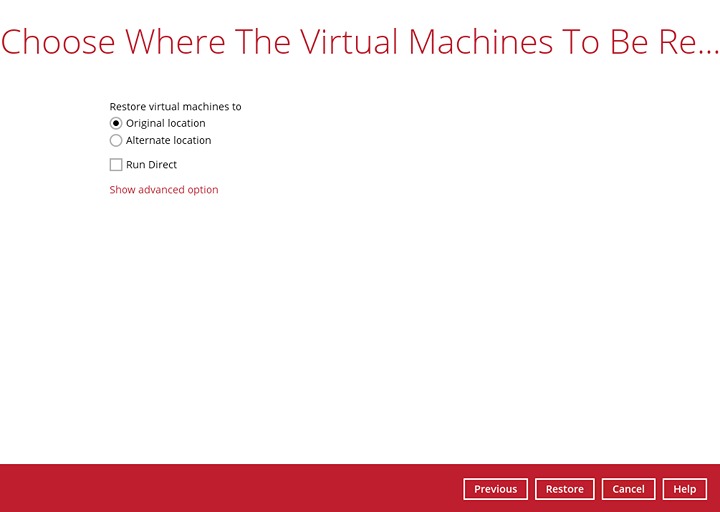This screenshot has width=720, height=512.
Task: Click the red page title heading
Action: click(340, 42)
